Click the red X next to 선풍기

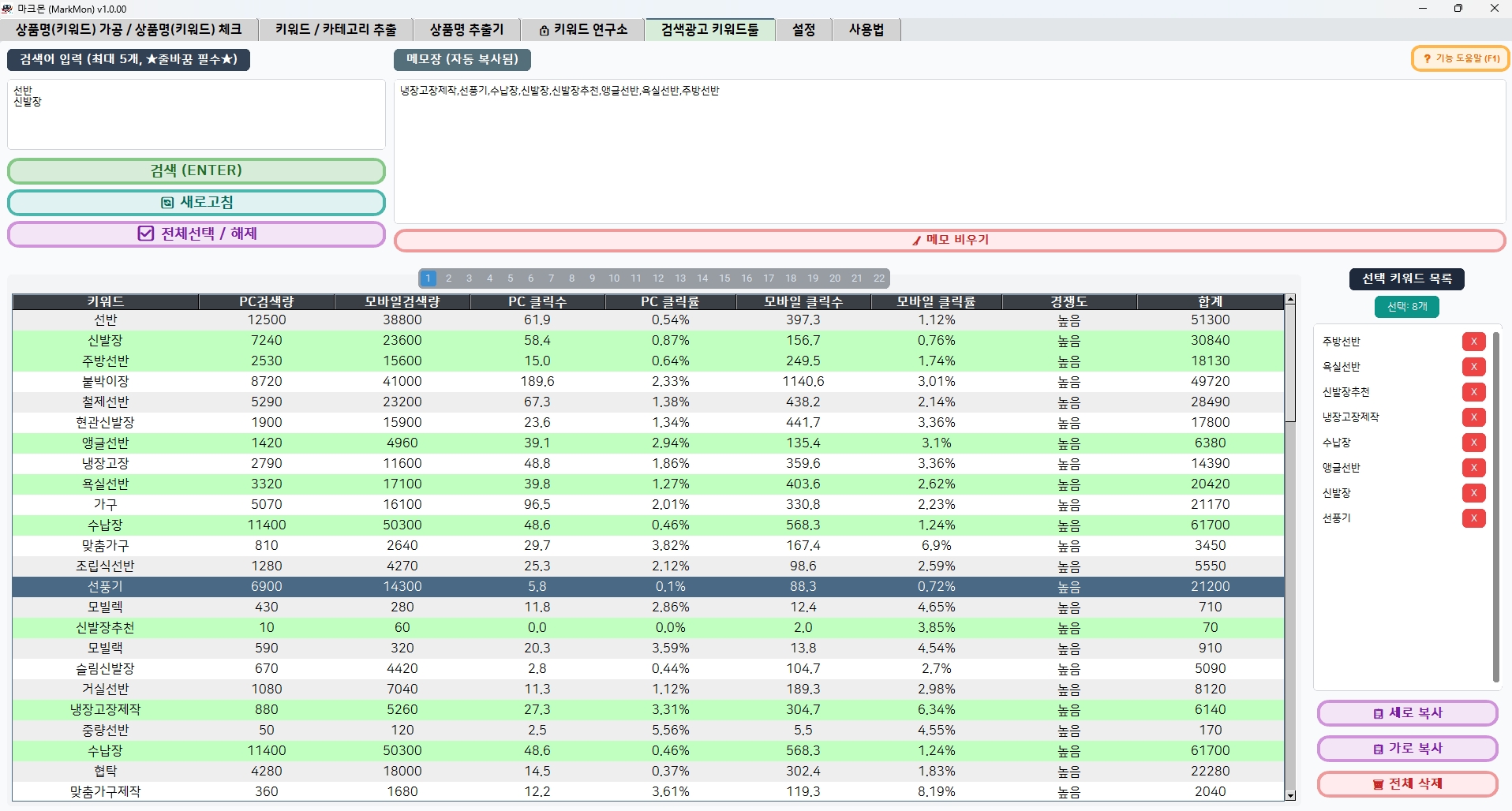click(1473, 518)
